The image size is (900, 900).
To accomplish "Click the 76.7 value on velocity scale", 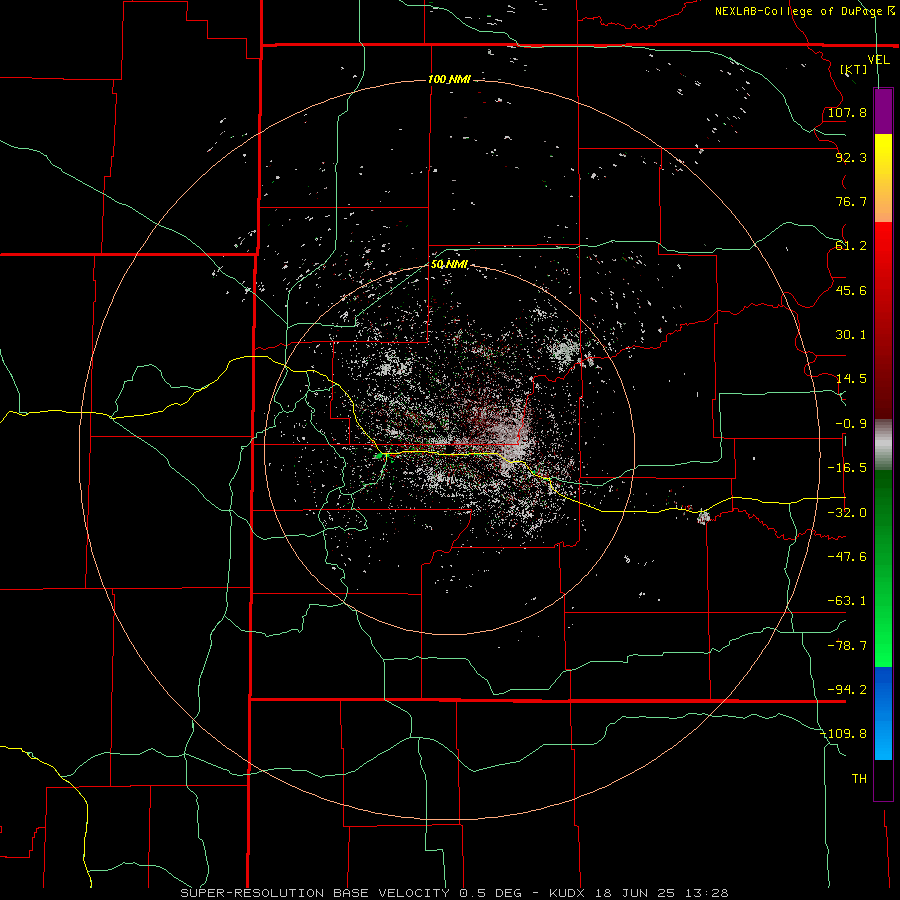I will click(x=851, y=201).
